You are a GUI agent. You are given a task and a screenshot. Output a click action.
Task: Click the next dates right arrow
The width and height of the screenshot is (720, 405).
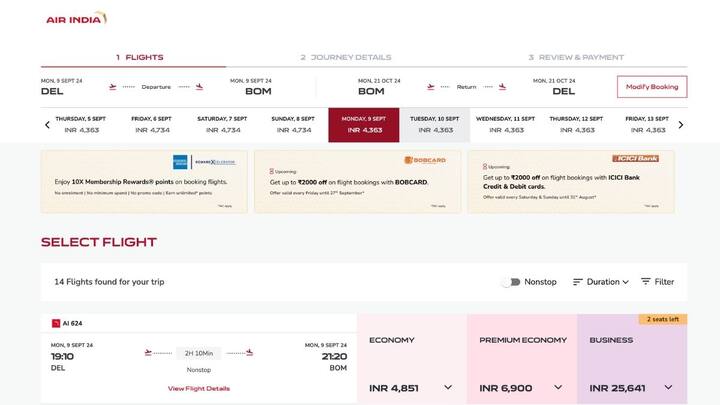pos(681,125)
